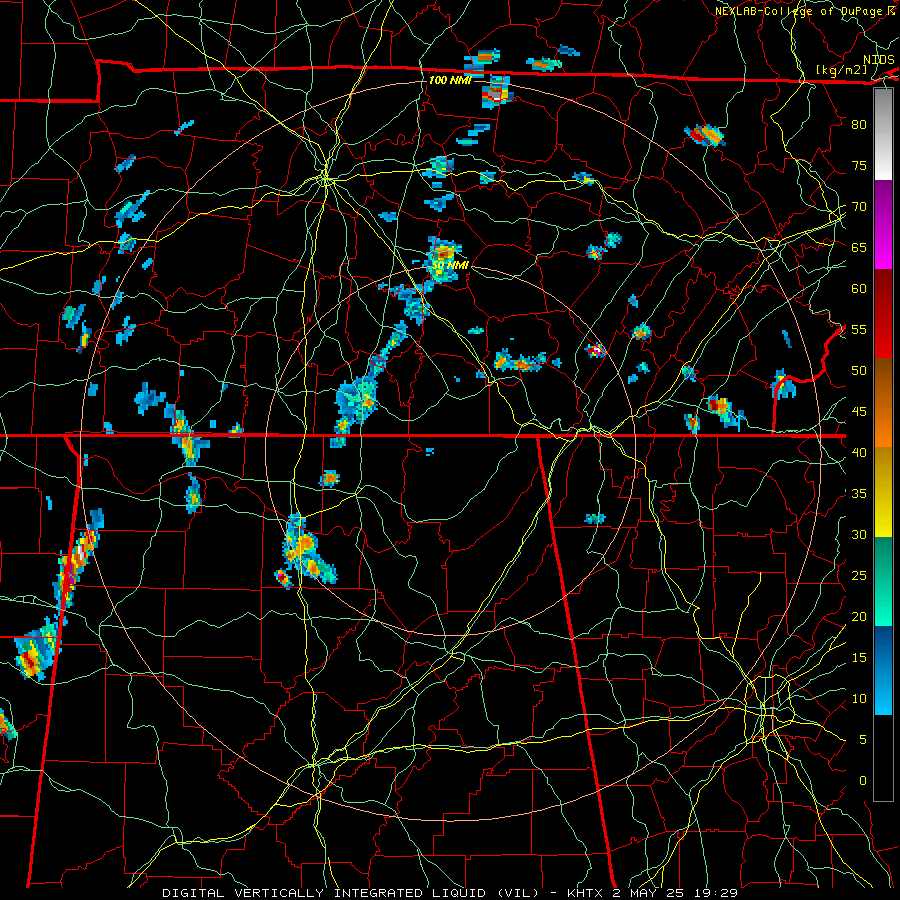Image resolution: width=900 pixels, height=900 pixels.
Task: Select the 5 scale label
Action: point(863,739)
